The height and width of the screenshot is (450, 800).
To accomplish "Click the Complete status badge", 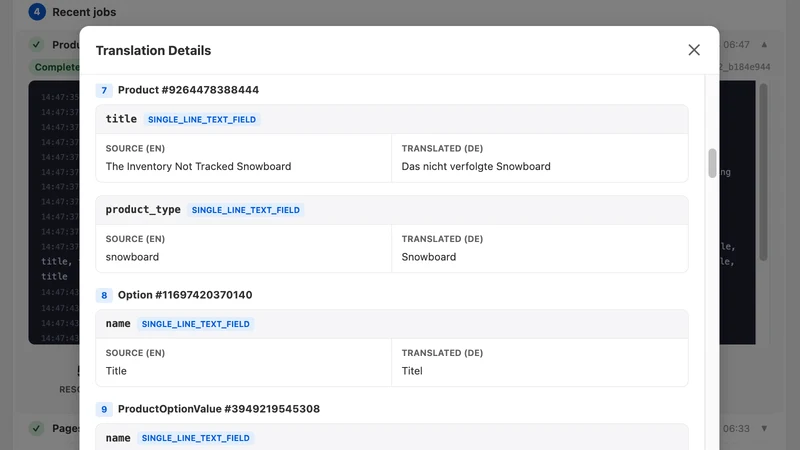I will click(56, 67).
